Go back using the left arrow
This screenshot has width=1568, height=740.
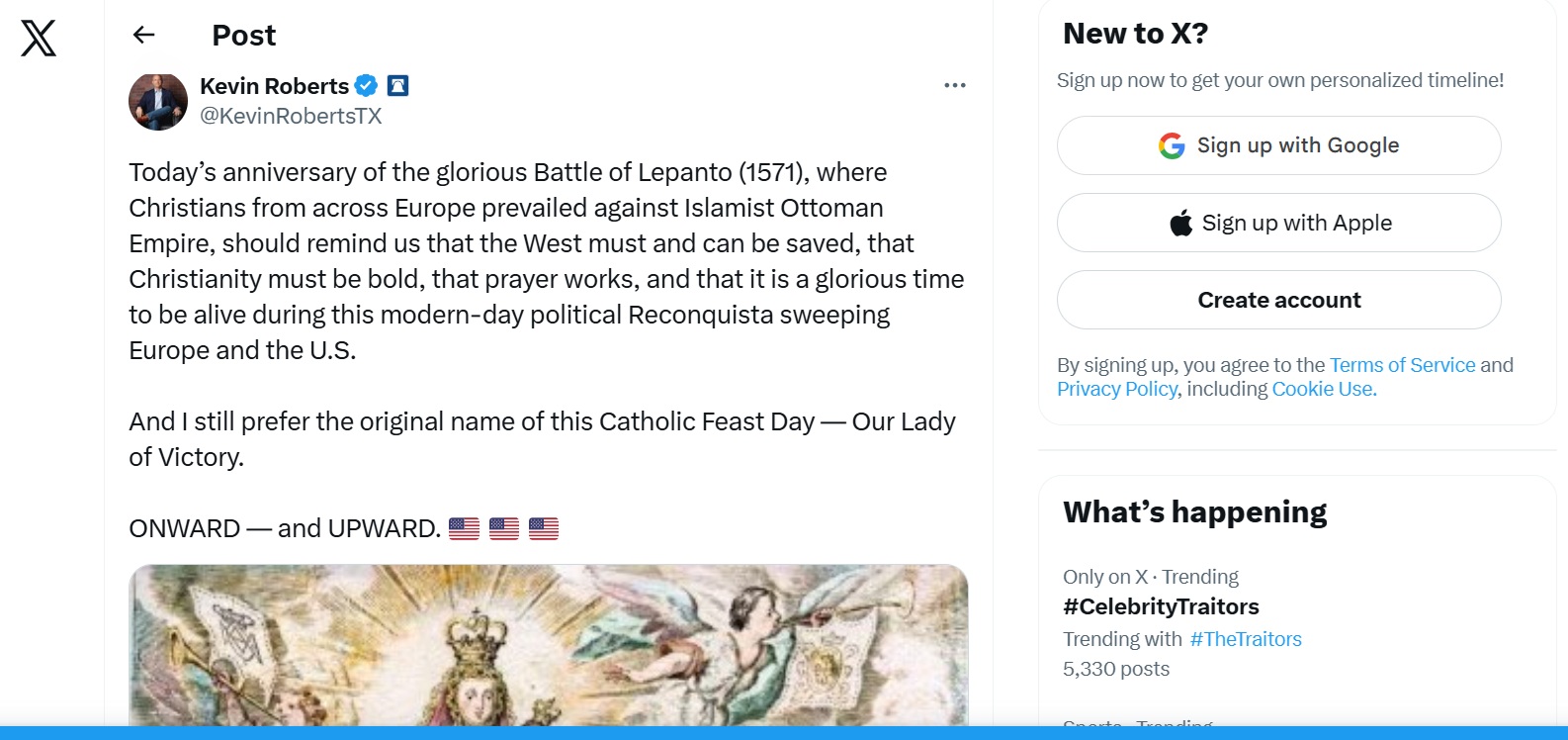pos(144,36)
